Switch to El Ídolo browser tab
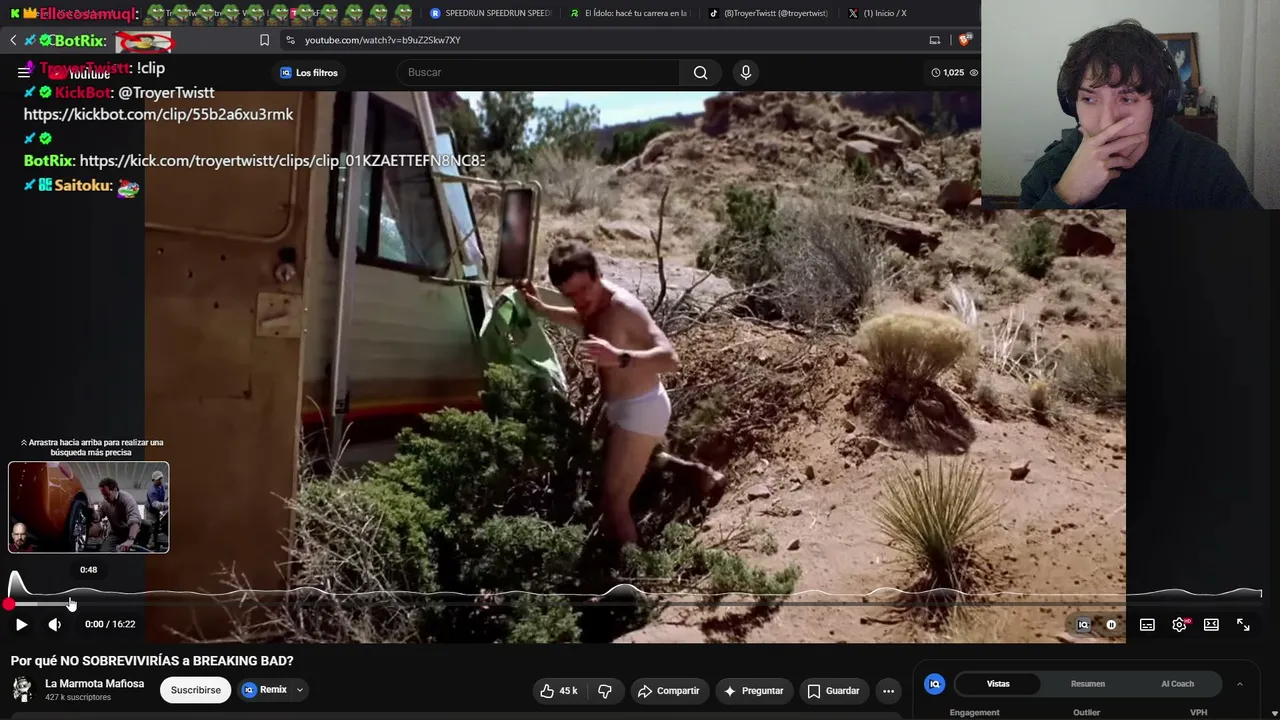Image resolution: width=1280 pixels, height=720 pixels. [x=630, y=13]
